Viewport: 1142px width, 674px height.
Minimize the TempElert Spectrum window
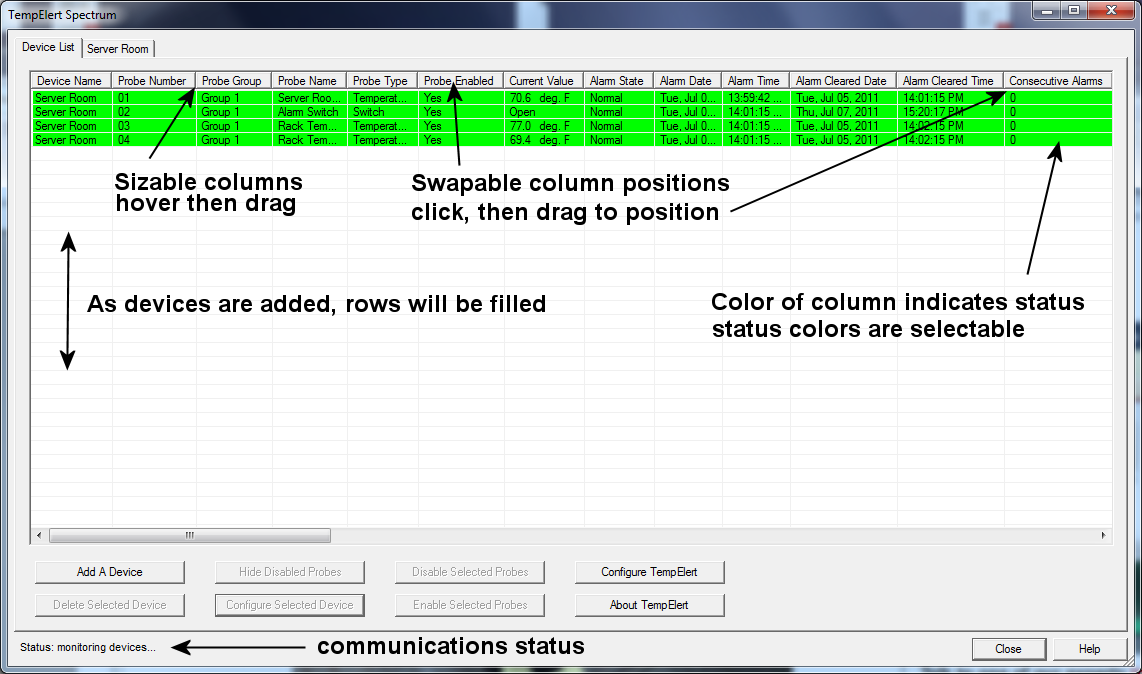click(x=1047, y=10)
